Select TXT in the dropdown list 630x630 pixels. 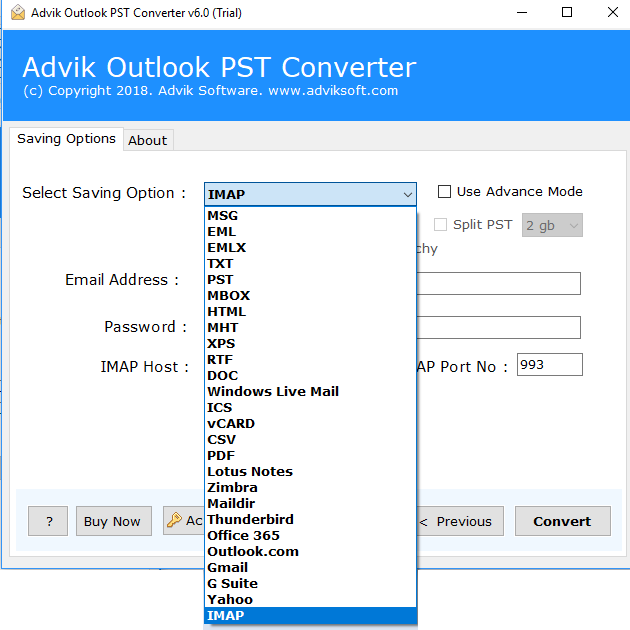(310, 264)
